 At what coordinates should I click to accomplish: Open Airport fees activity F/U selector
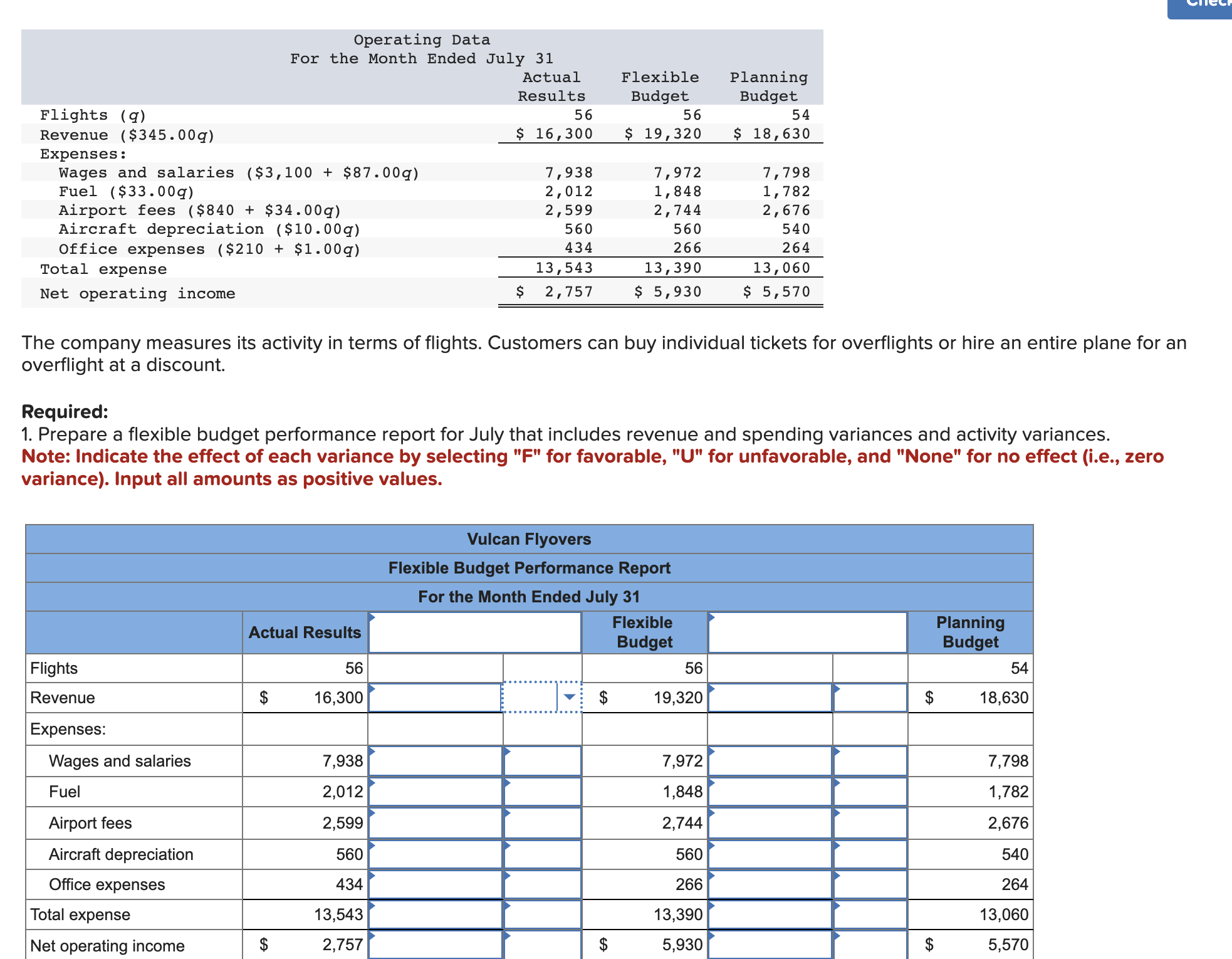click(x=870, y=823)
